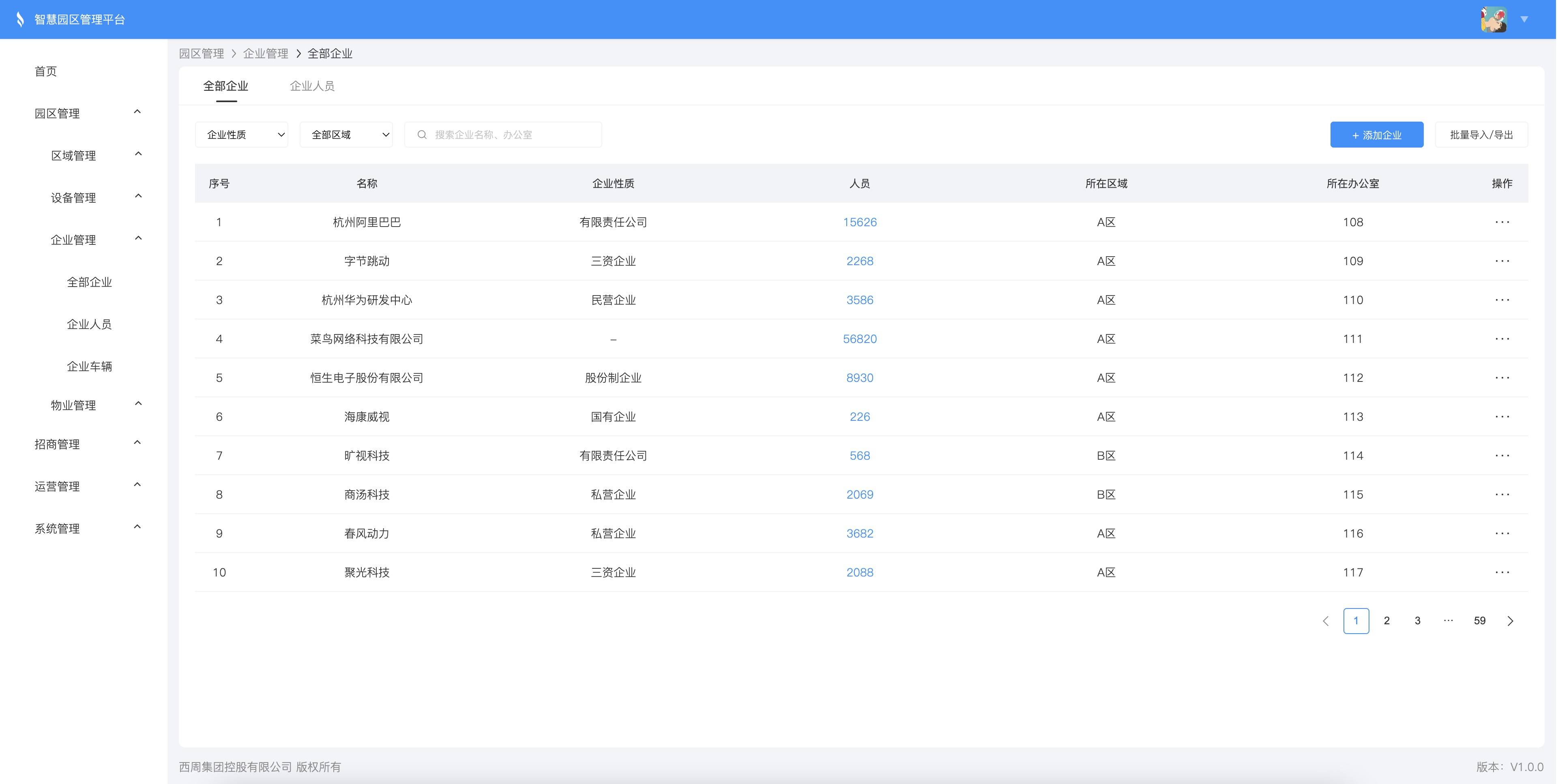Click the 批量导入/导出 button
Viewport: 1558px width, 784px height.
tap(1481, 135)
